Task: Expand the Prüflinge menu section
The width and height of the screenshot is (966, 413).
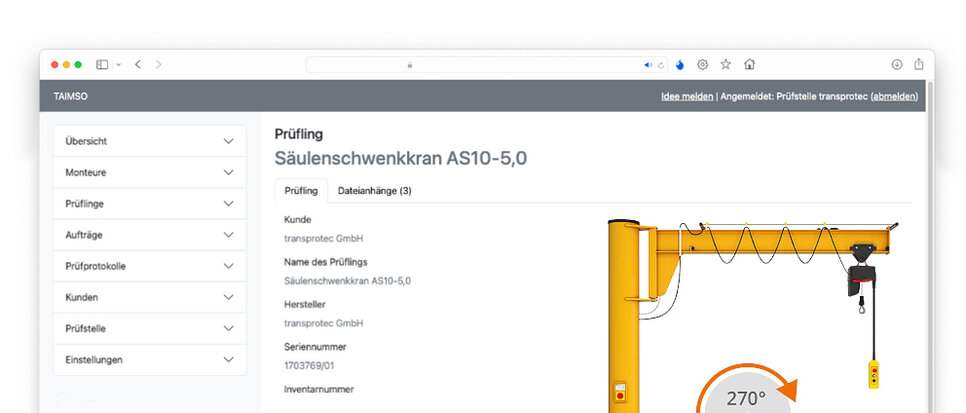Action: (150, 203)
